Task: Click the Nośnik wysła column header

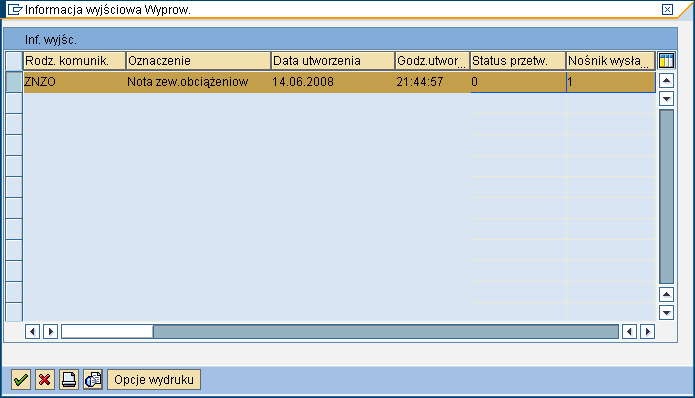Action: pyautogui.click(x=611, y=61)
